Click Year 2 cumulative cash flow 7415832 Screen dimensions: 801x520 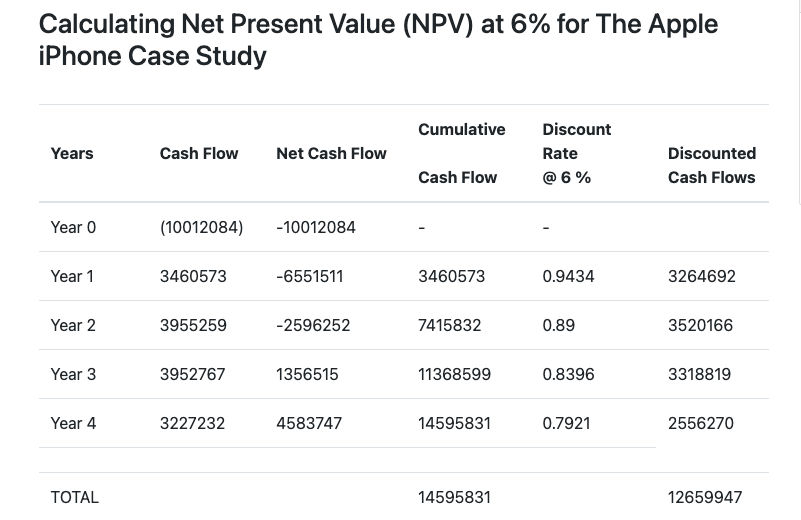pos(450,325)
